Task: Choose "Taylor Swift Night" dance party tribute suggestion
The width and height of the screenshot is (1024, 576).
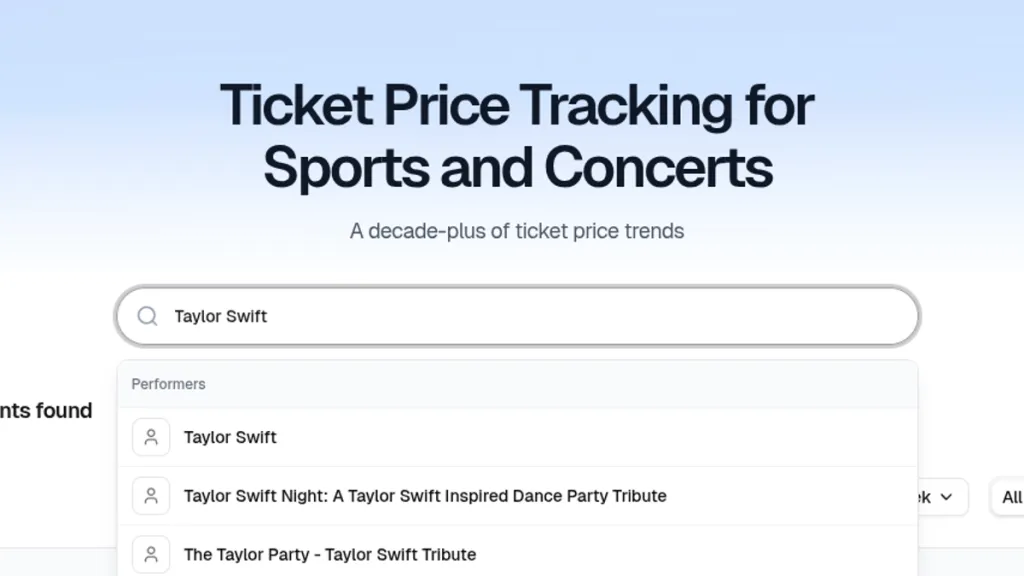Action: [x=425, y=496]
